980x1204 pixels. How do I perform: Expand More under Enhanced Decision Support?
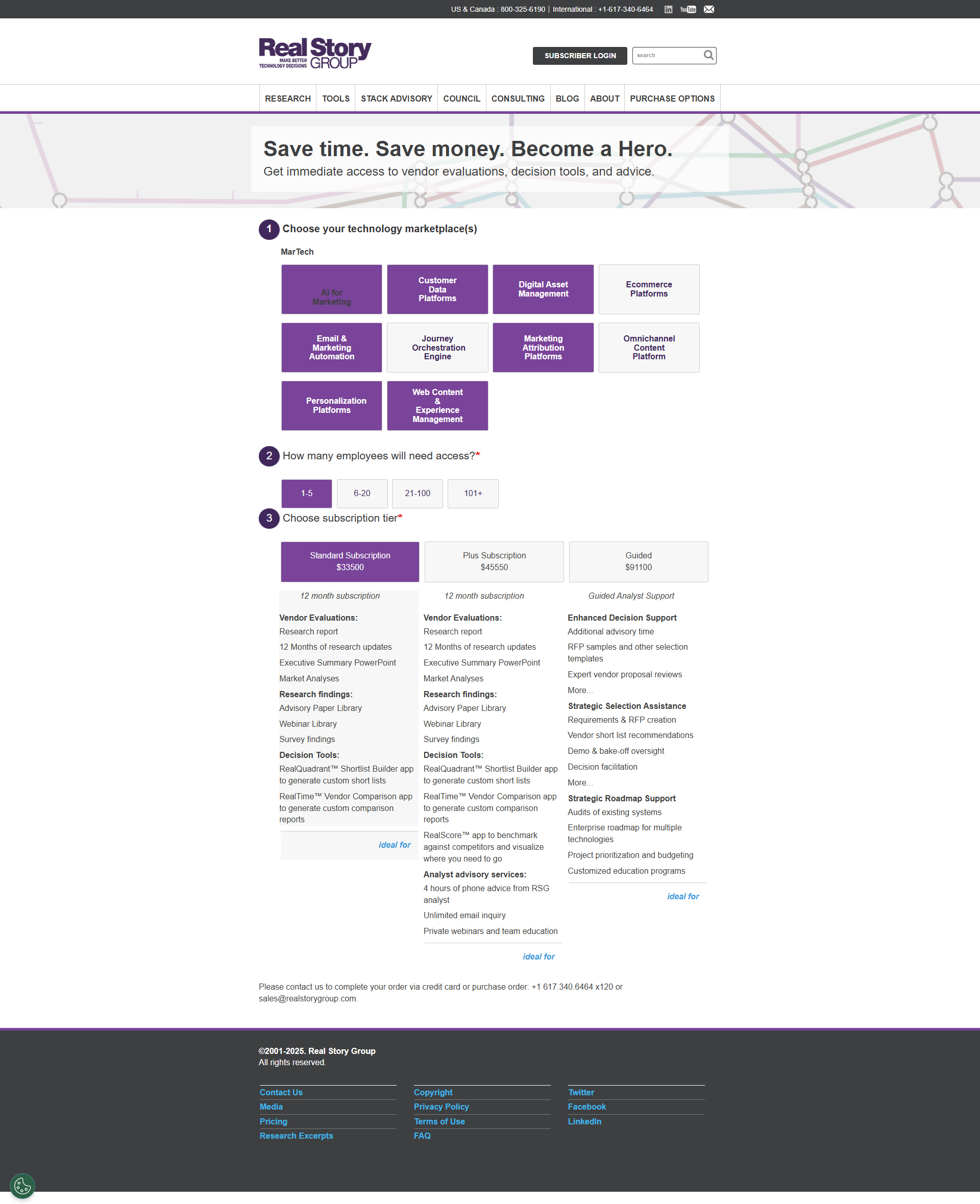point(580,690)
